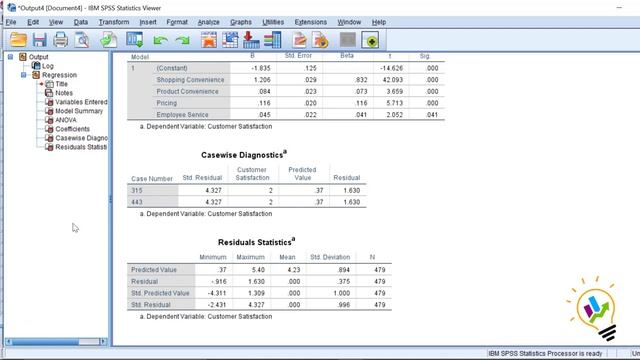The image size is (640, 360).
Task: Click the Create/Edit autoscript icon
Action: click(299, 40)
